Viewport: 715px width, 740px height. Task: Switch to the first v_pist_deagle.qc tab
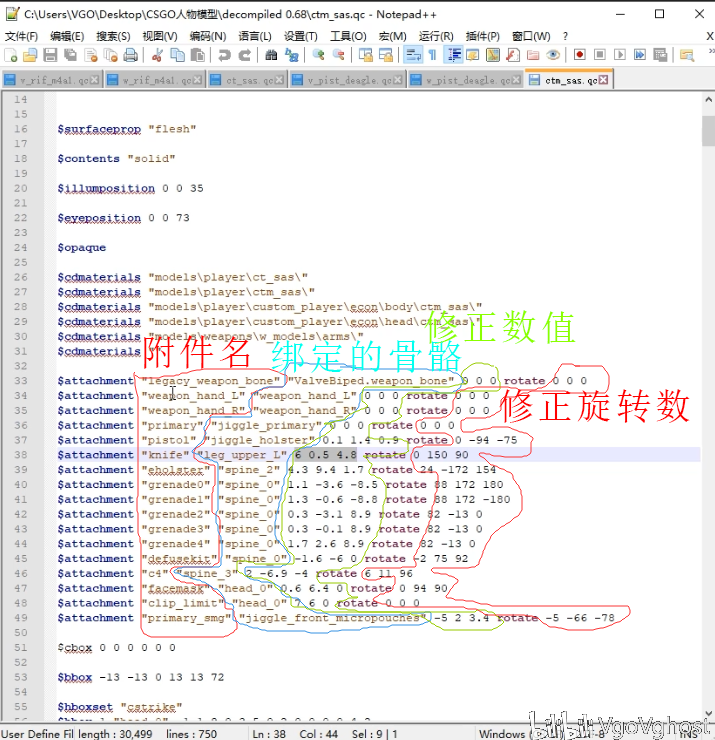pos(348,80)
